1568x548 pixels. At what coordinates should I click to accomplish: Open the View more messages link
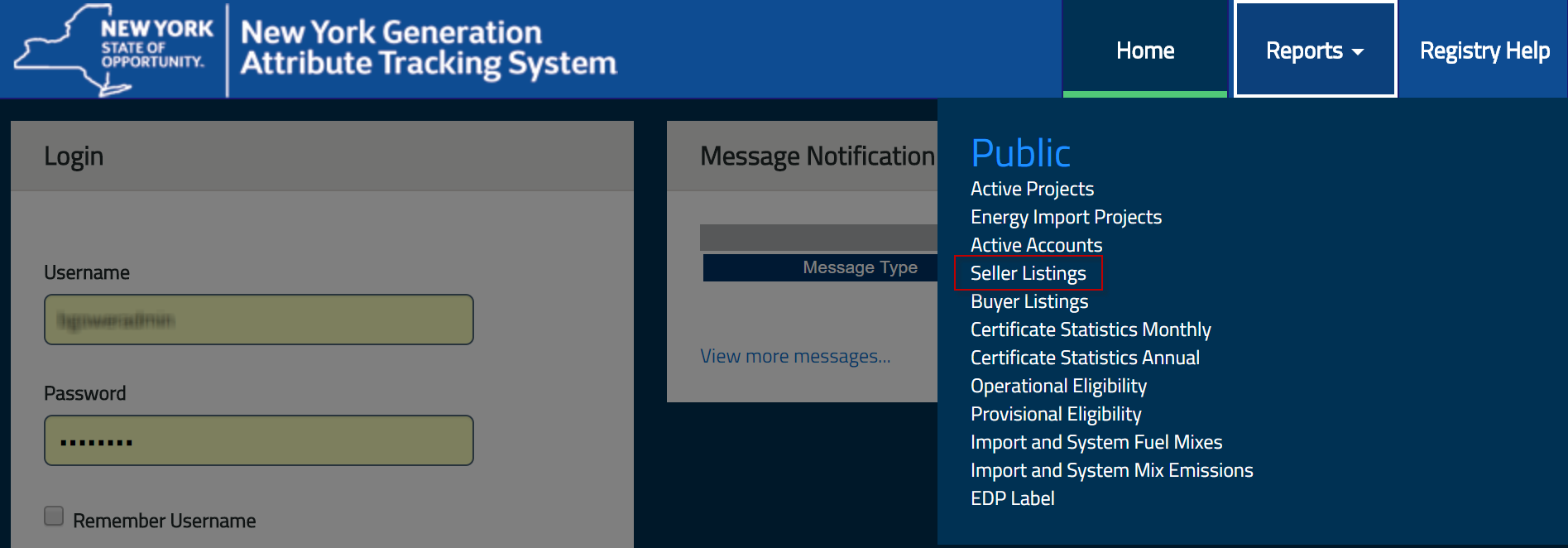coord(795,356)
